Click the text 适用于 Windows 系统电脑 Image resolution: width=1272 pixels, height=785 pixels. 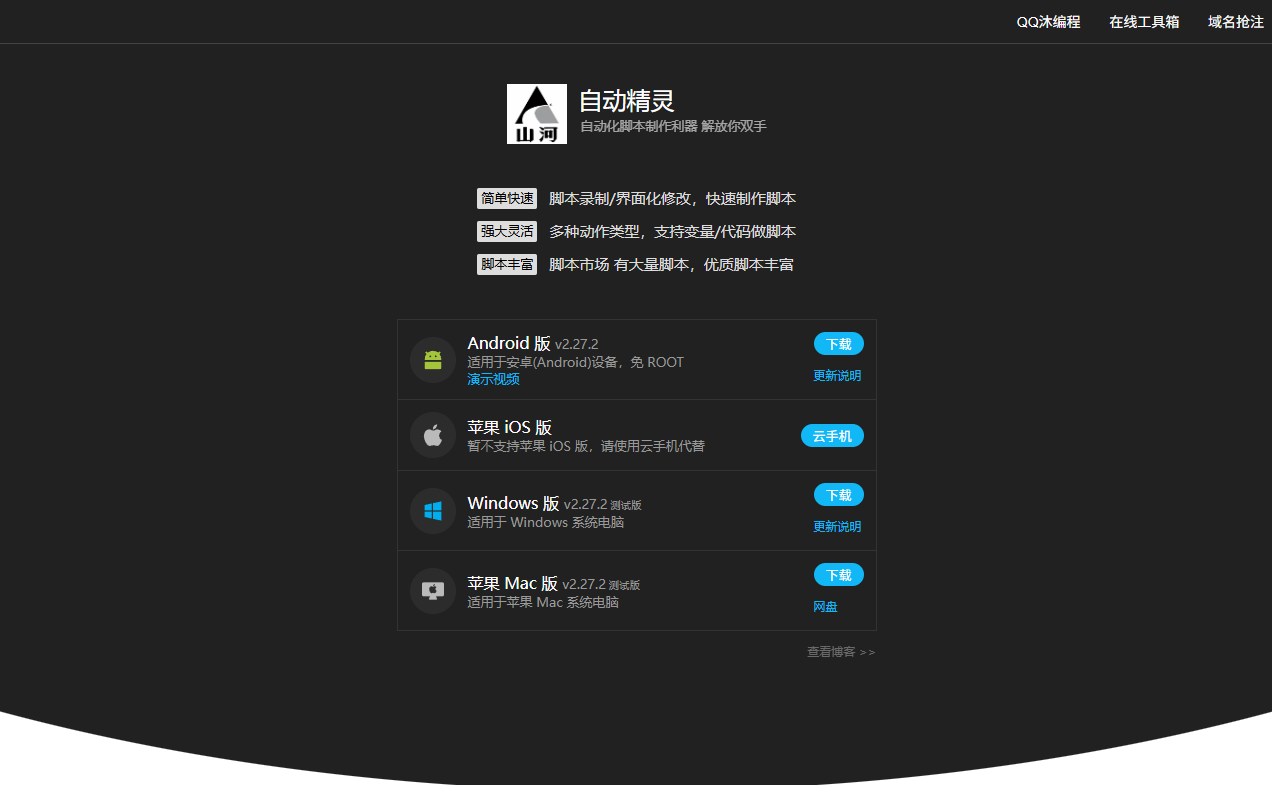click(546, 523)
